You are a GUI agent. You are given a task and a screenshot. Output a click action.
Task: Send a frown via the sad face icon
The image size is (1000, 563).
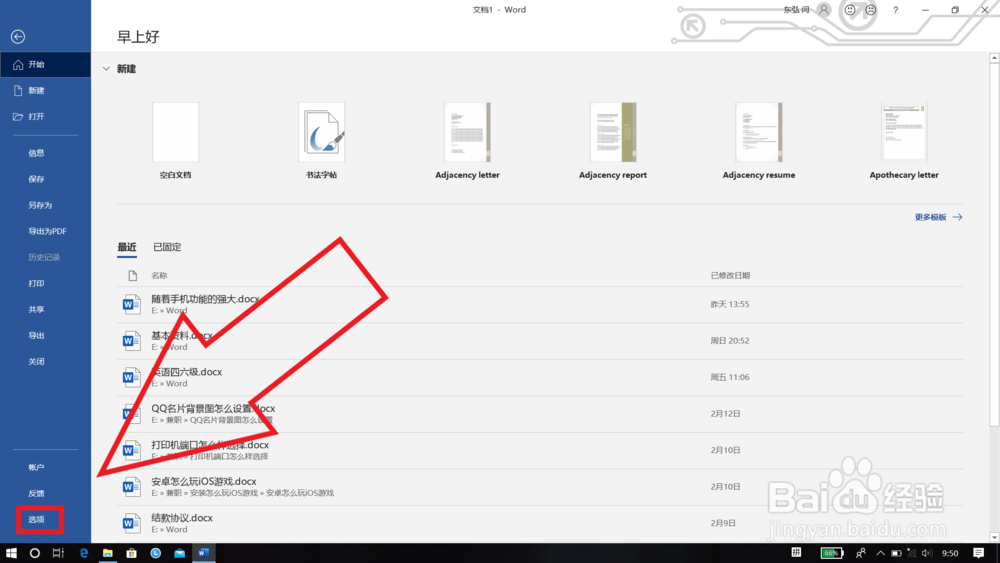[871, 10]
